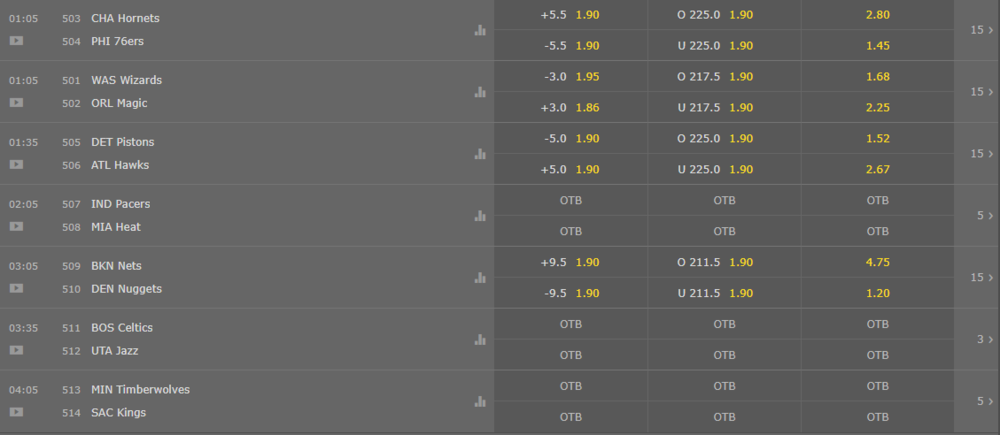View stats chart icon for Pistons vs Hawks

[480, 154]
